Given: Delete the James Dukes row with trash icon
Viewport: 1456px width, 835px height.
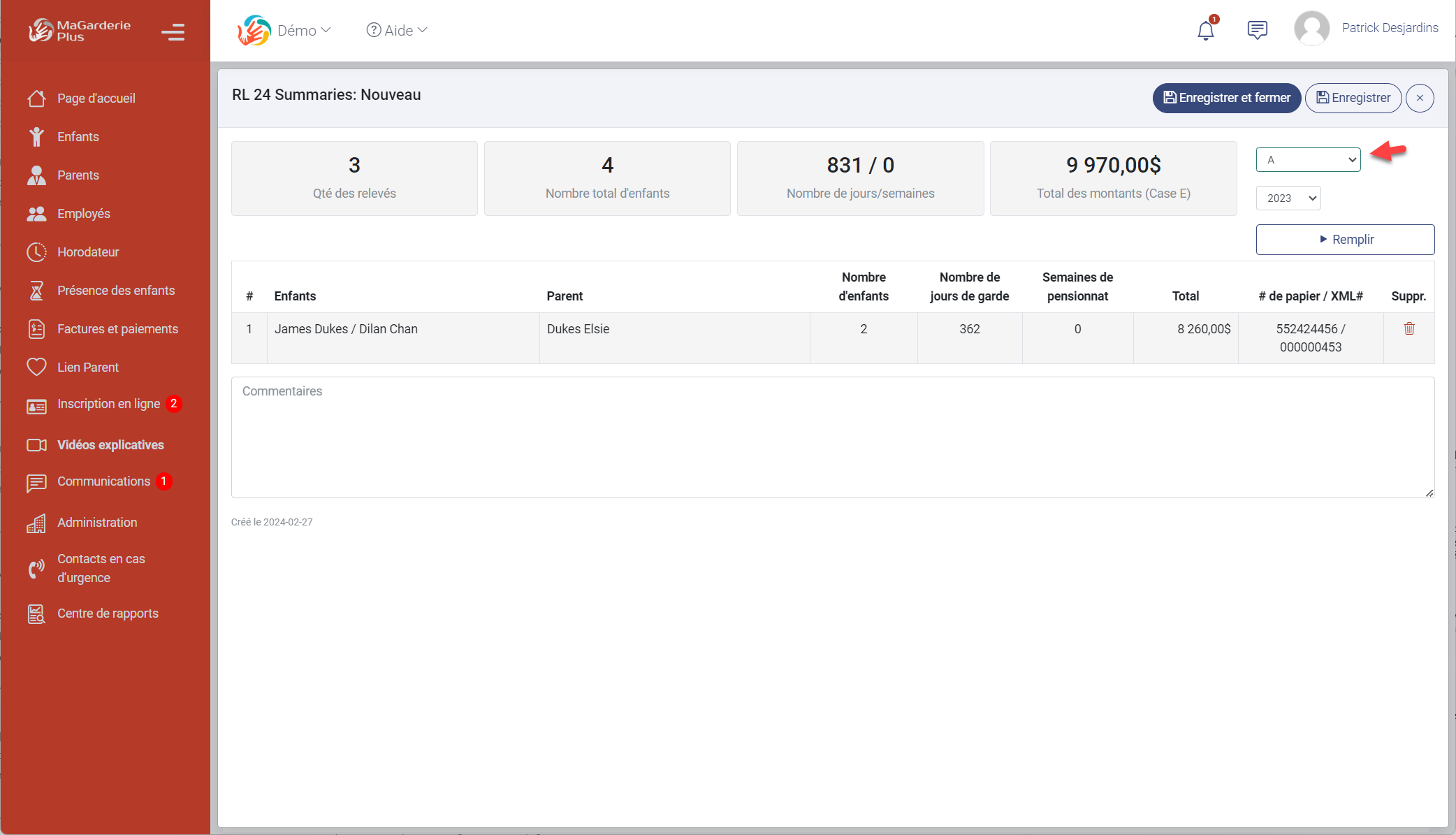Looking at the screenshot, I should (x=1408, y=328).
